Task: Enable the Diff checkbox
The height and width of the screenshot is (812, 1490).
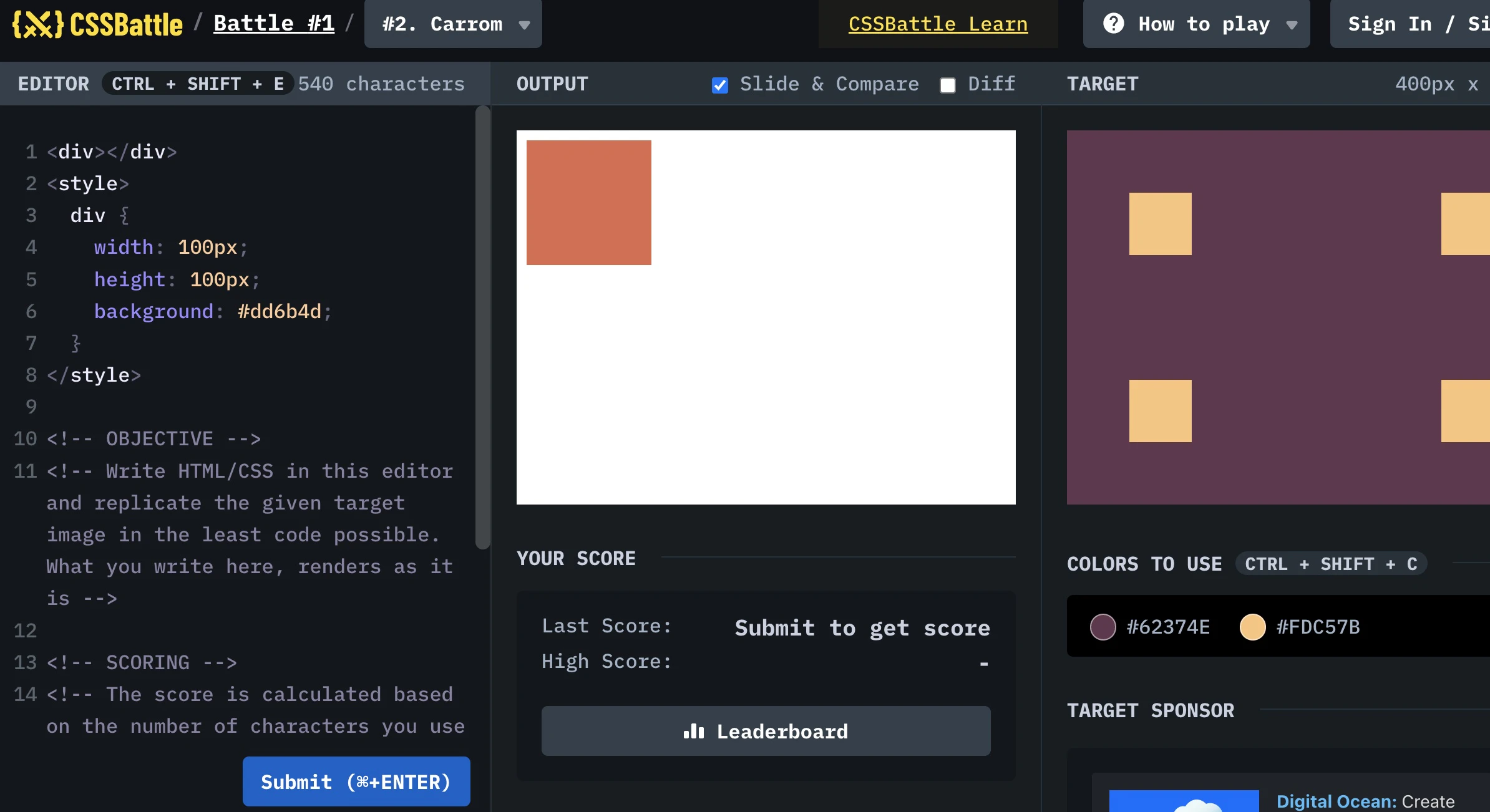Action: (x=947, y=85)
